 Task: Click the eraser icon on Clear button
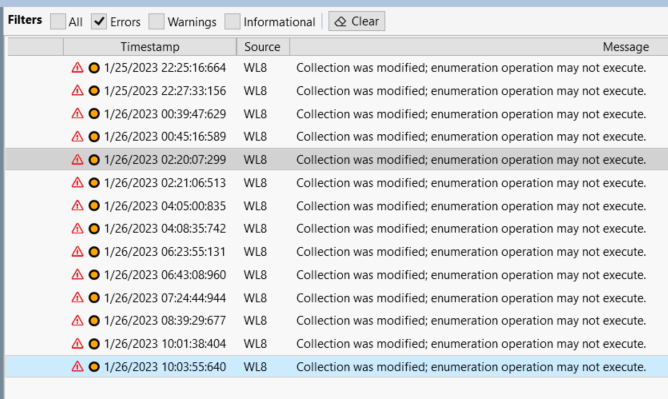340,21
